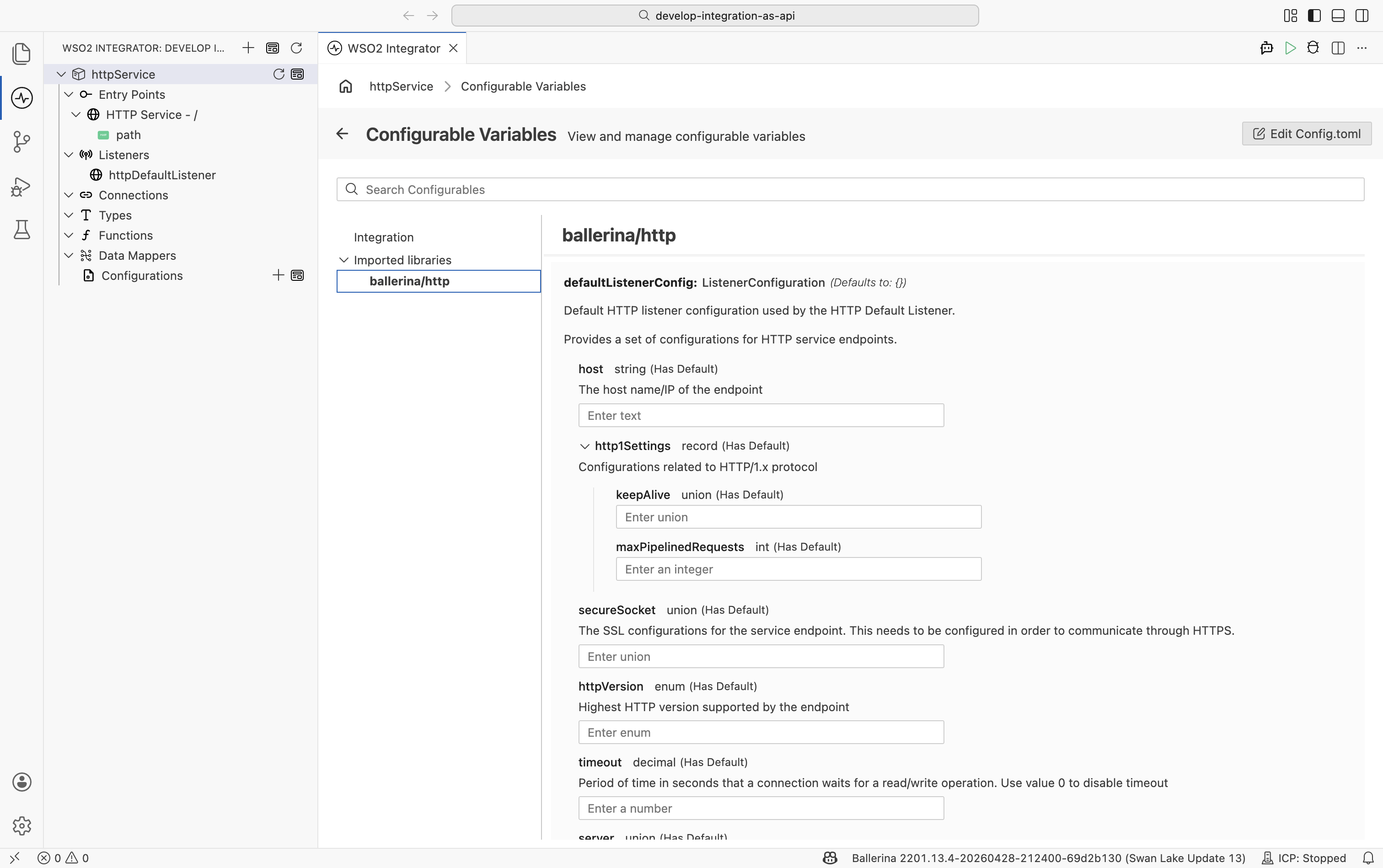Screen dimensions: 1383x868
Task: Collapse the Functions tree node
Action: pos(68,235)
